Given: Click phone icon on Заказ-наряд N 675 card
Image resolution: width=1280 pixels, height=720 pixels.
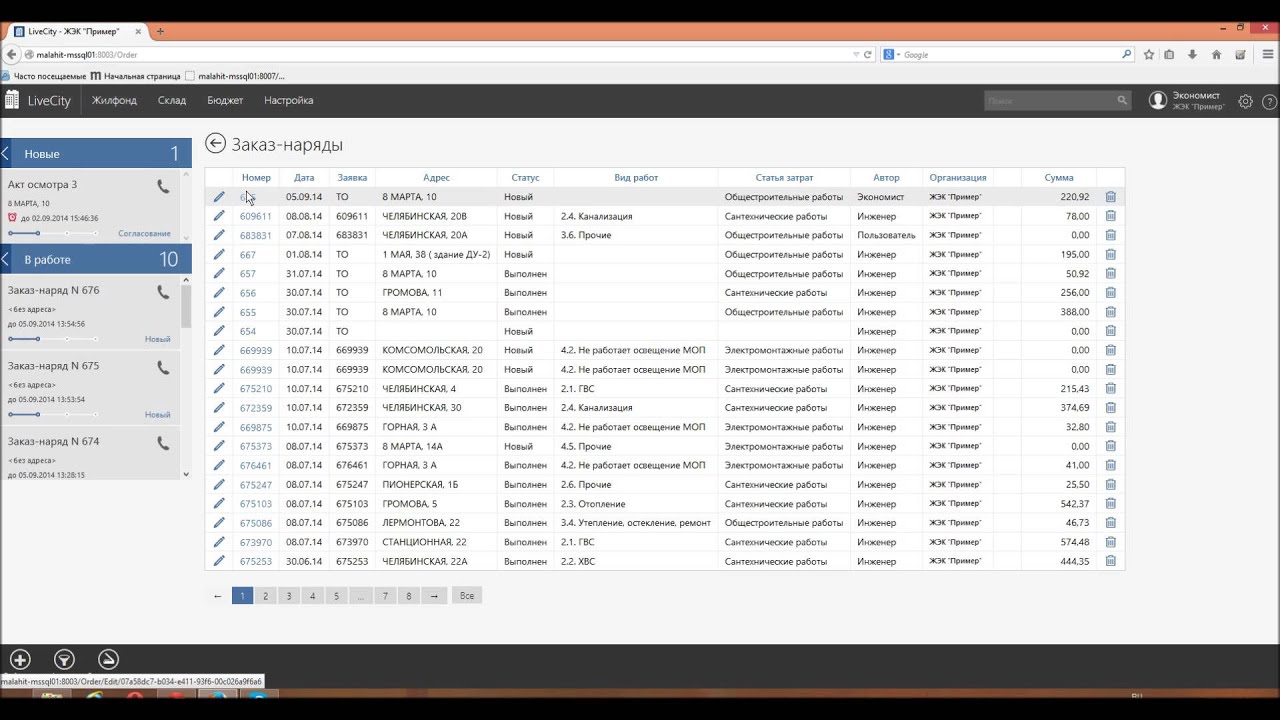Looking at the screenshot, I should click(x=163, y=368).
